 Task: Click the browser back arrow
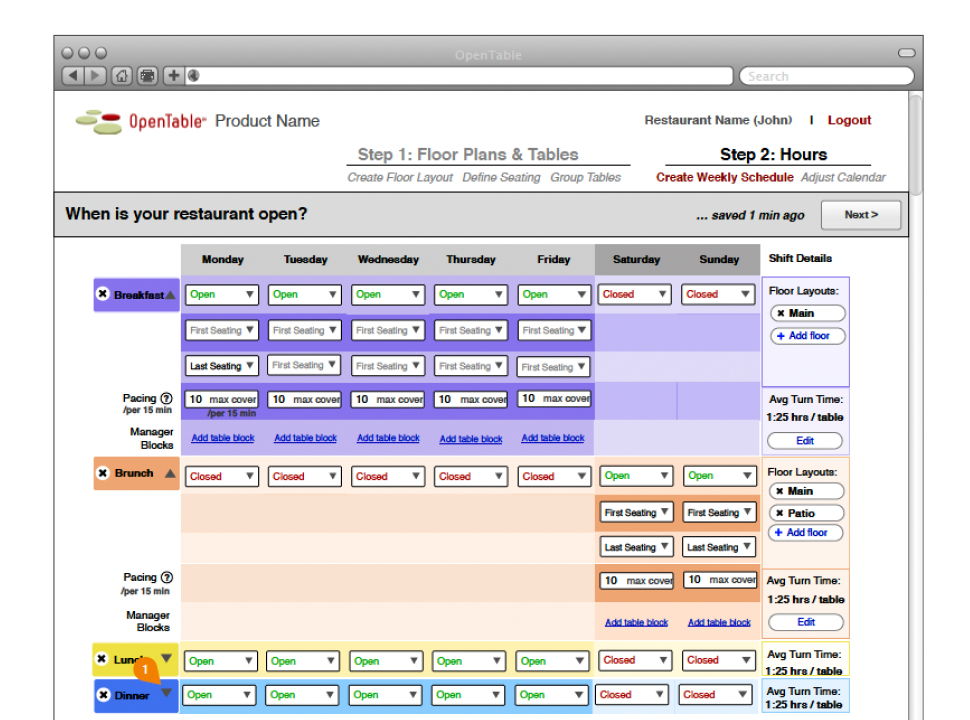pyautogui.click(x=72, y=76)
